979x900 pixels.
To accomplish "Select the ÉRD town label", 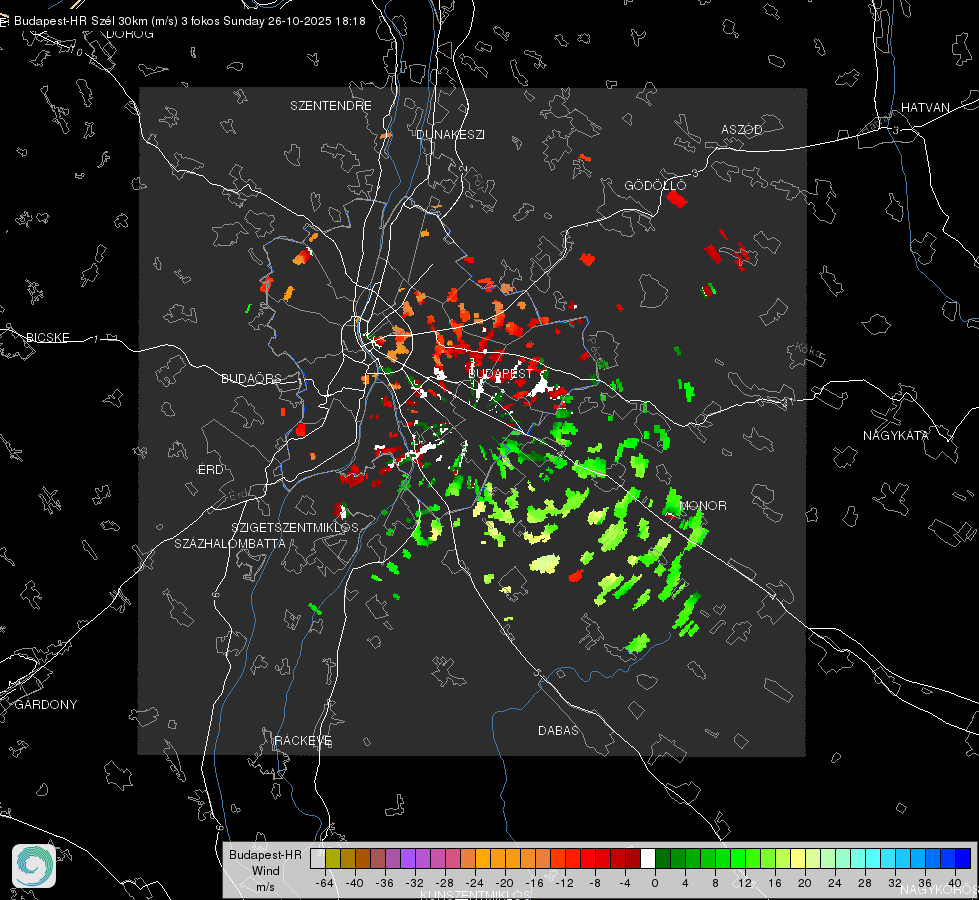I will tap(210, 470).
